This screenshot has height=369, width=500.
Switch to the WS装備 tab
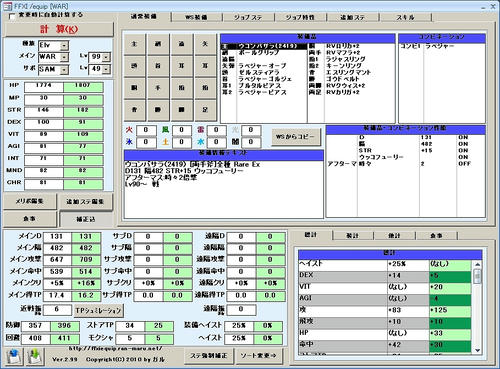[196, 17]
